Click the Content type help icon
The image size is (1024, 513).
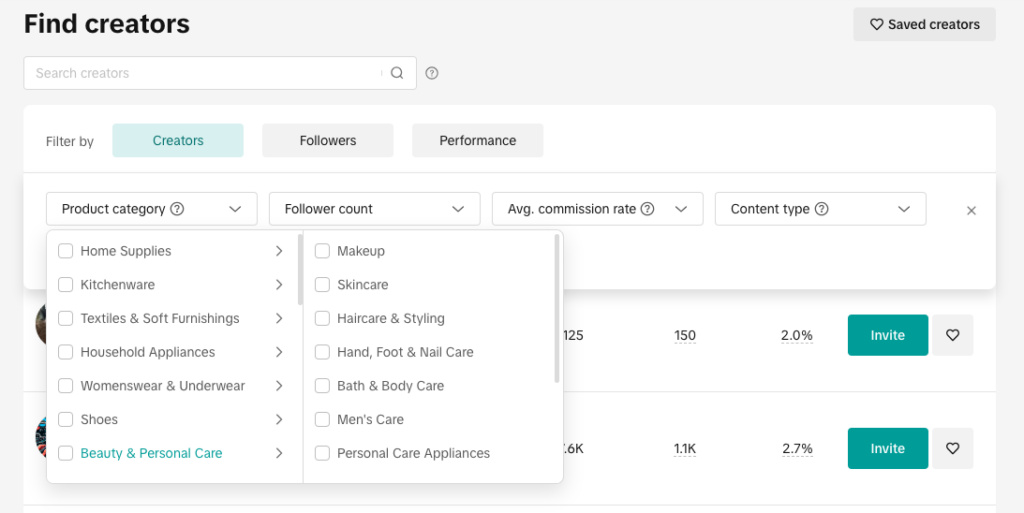(x=822, y=209)
